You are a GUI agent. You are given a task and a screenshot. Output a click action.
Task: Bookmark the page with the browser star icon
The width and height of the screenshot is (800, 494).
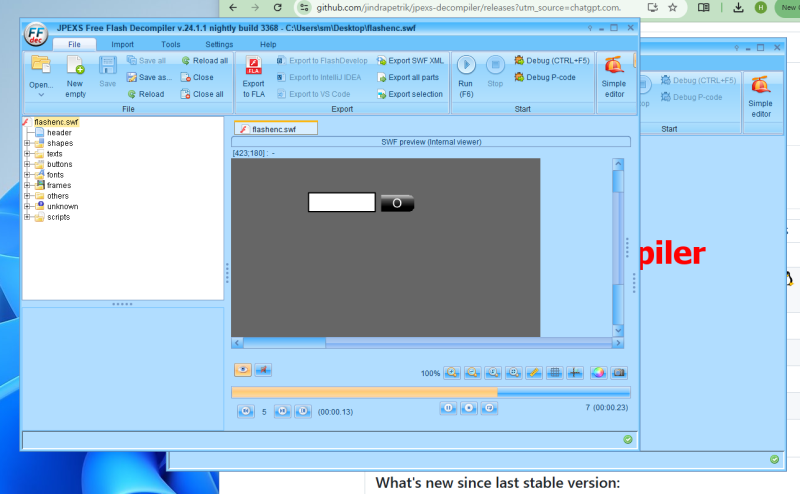coord(673,7)
